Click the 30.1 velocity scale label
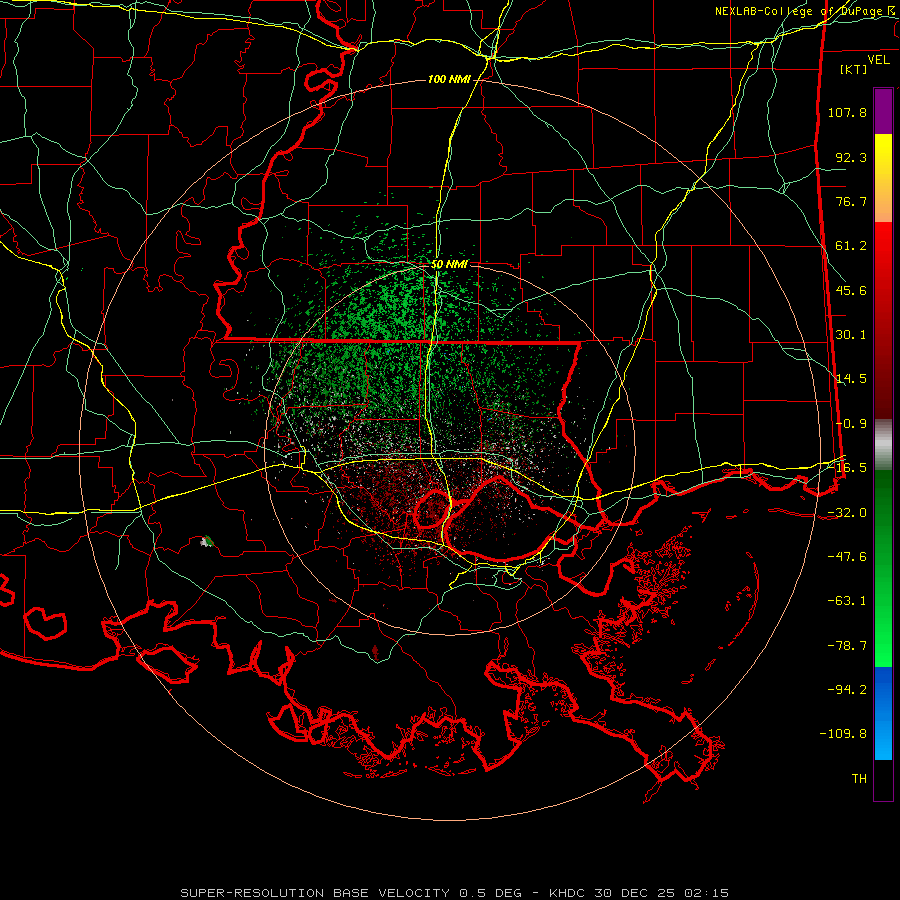Image resolution: width=900 pixels, height=900 pixels. [x=851, y=335]
